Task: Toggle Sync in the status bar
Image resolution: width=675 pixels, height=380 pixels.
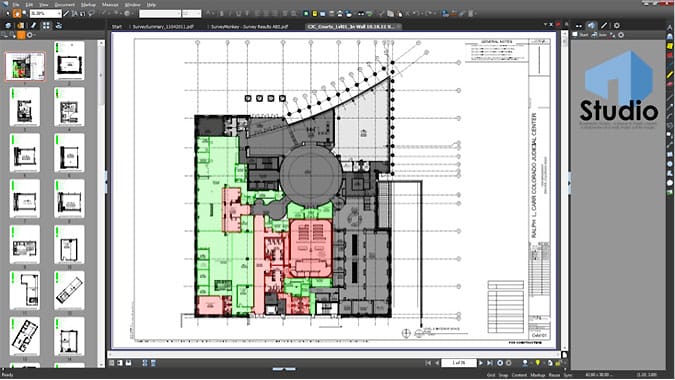Action: (x=567, y=375)
